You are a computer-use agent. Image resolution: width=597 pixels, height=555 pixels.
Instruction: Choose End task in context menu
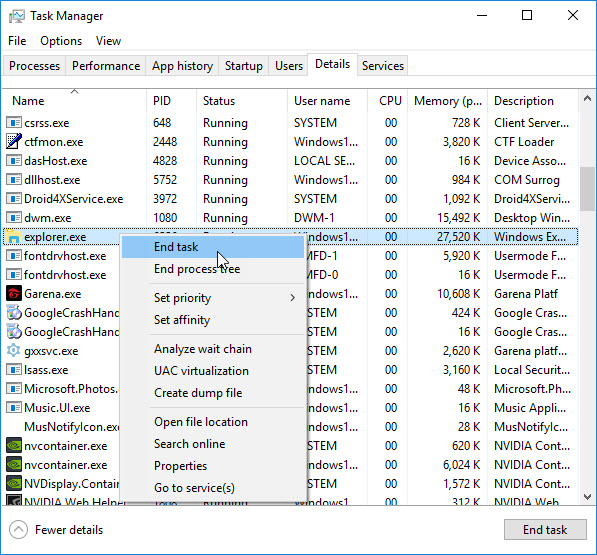click(213, 247)
